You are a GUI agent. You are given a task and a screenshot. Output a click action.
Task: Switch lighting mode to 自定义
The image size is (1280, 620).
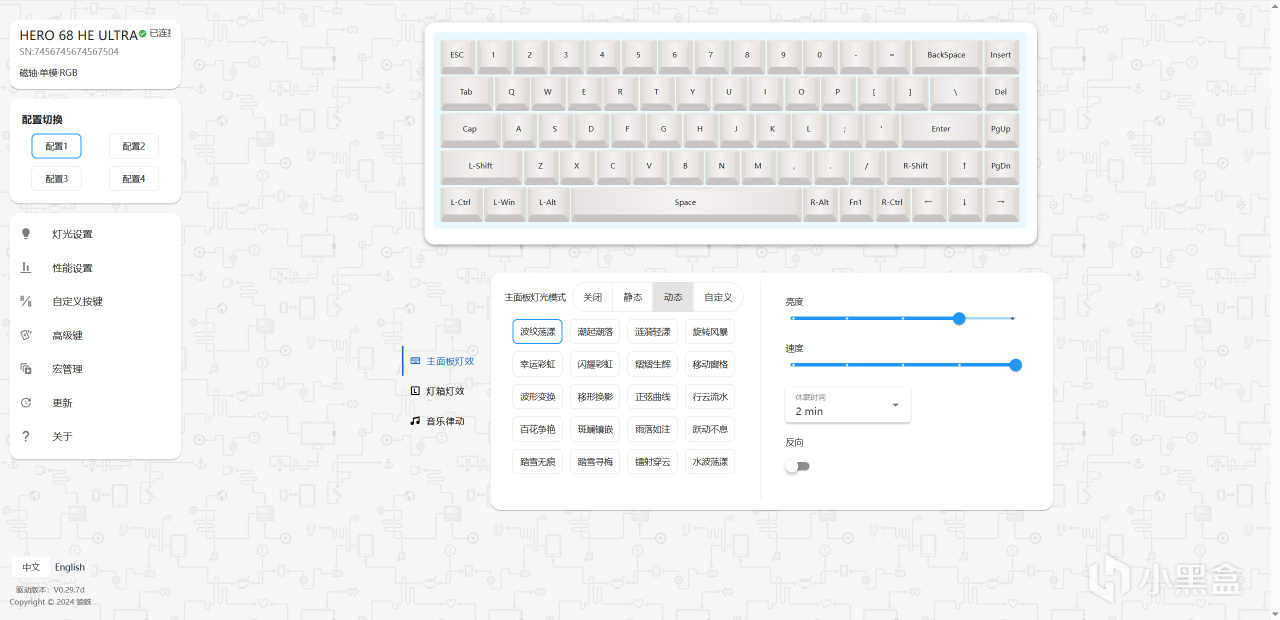pos(718,297)
